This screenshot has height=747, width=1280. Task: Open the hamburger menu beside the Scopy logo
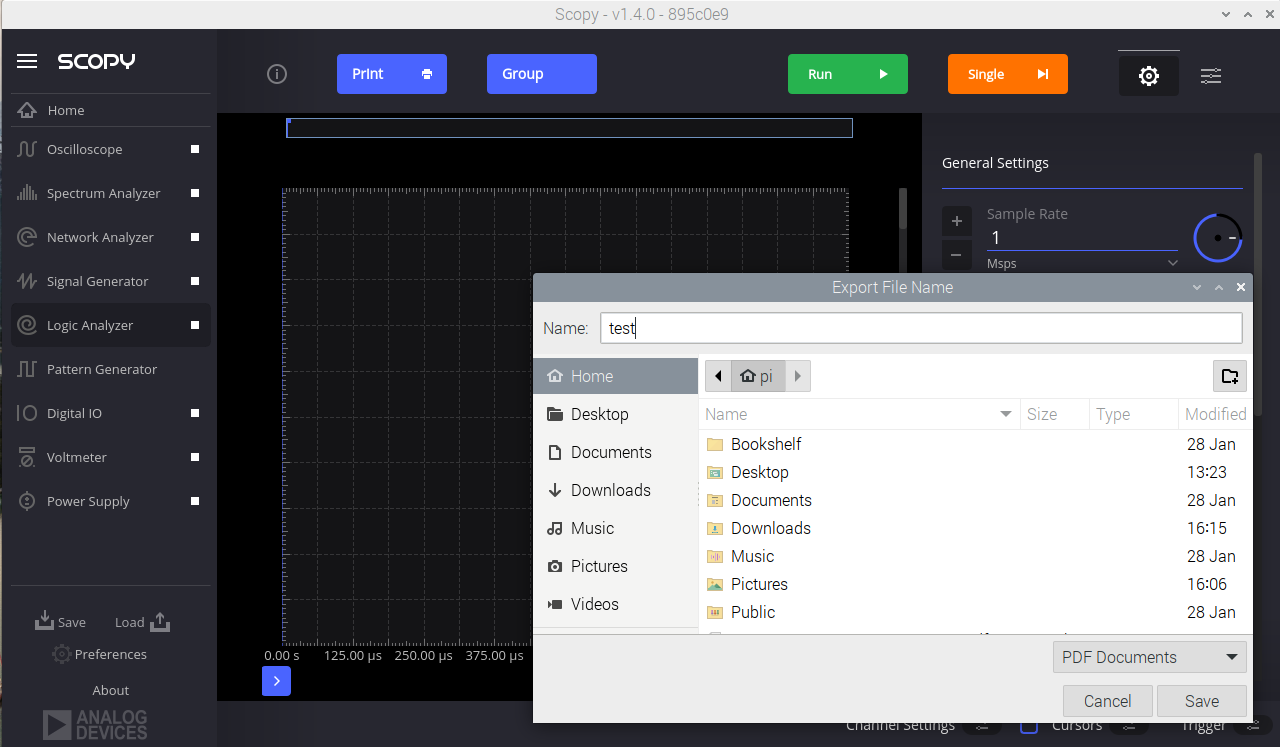point(27,61)
